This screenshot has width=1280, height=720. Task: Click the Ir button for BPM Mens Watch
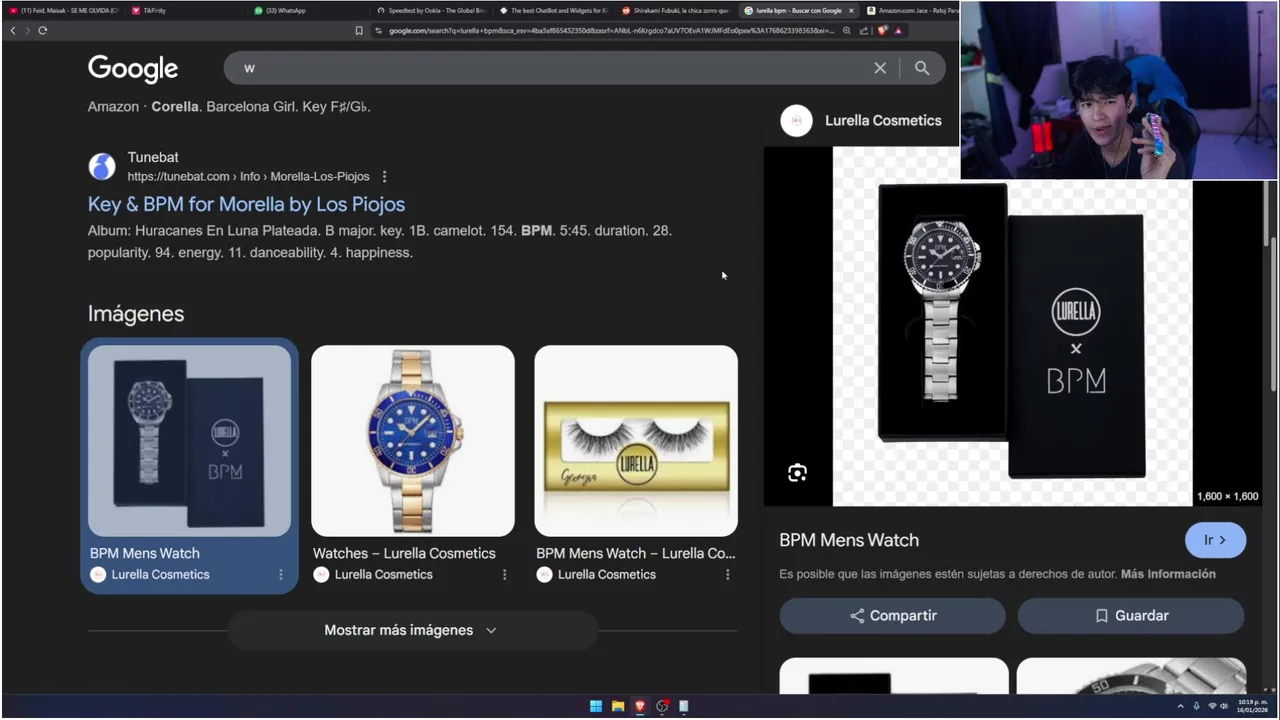click(1215, 540)
